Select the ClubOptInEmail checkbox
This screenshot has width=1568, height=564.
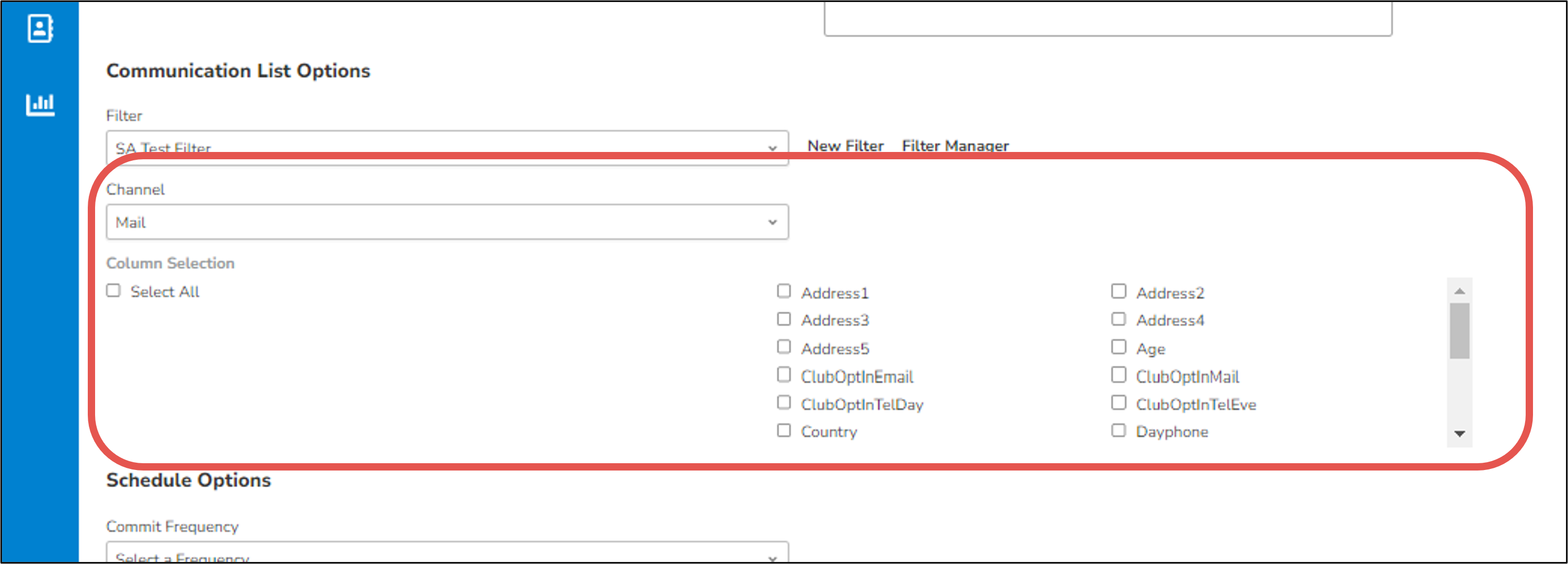[784, 375]
